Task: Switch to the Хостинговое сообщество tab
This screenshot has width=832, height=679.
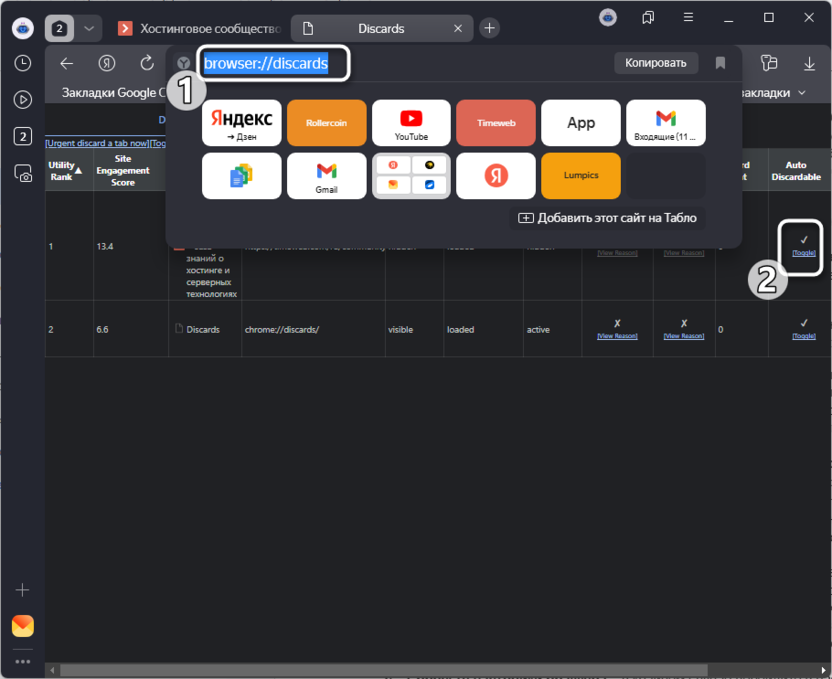Action: pos(200,29)
